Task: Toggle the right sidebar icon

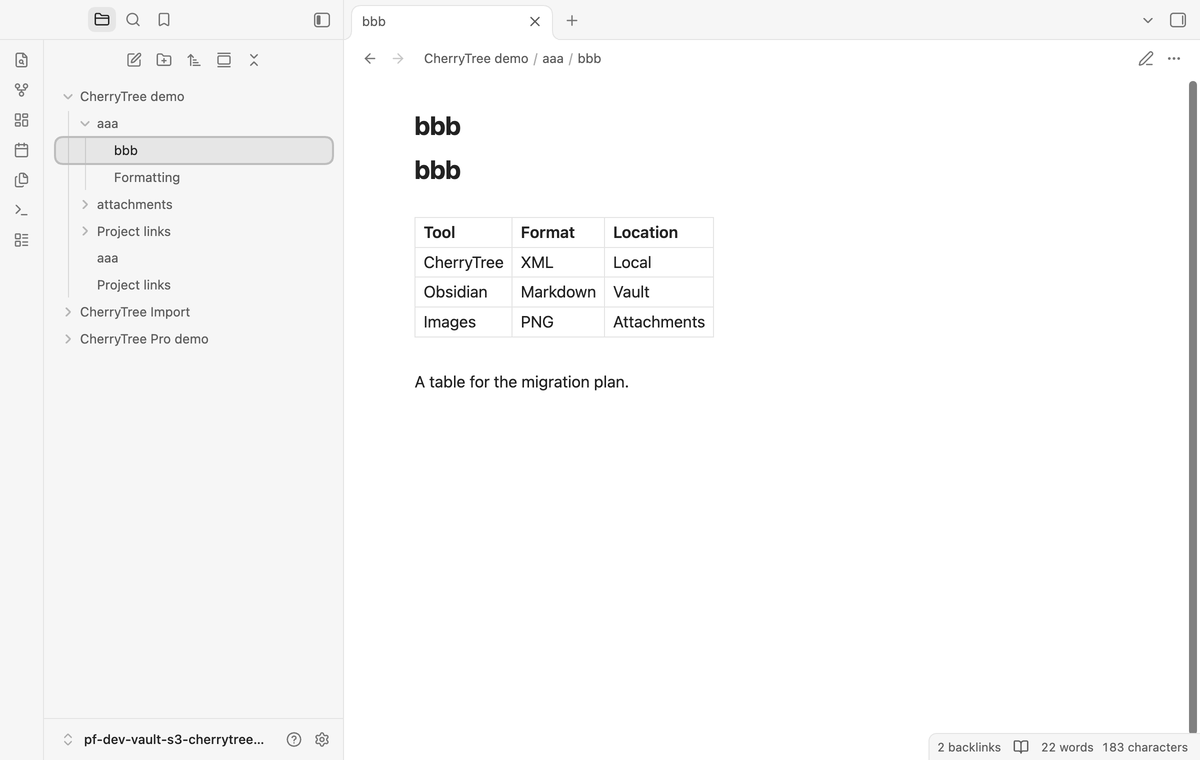Action: pyautogui.click(x=1177, y=20)
